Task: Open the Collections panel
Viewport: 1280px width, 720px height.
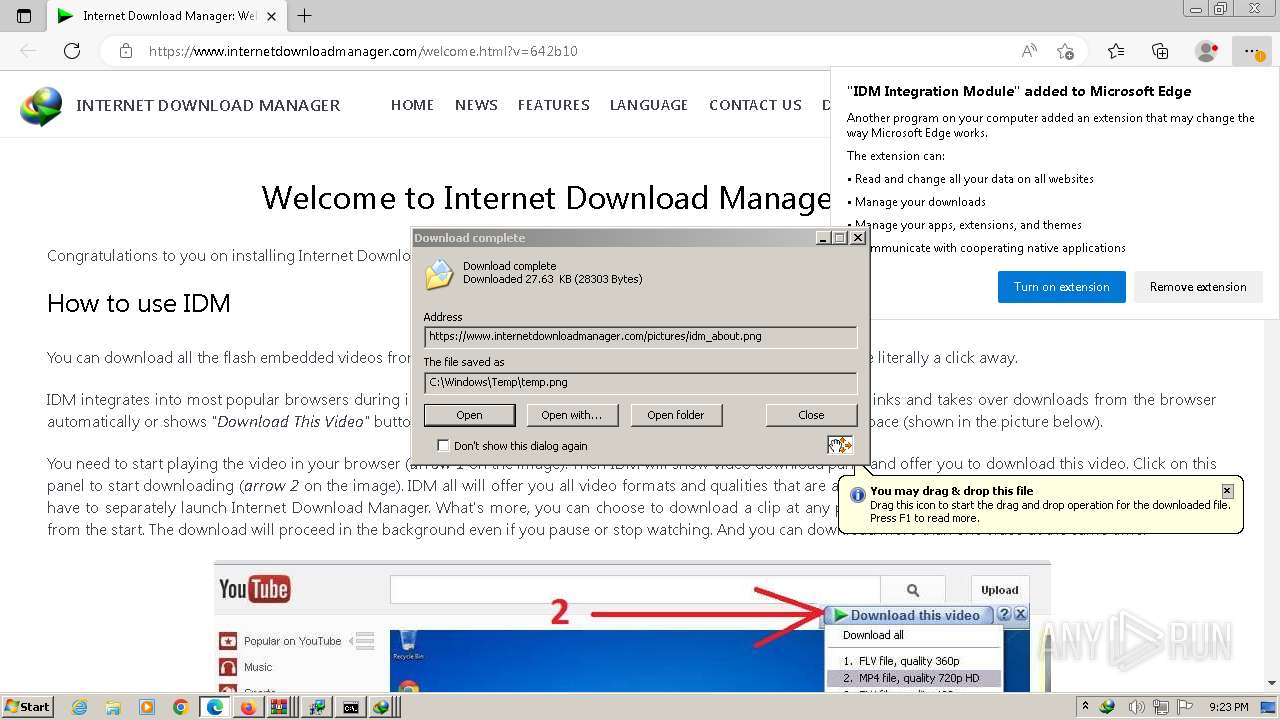Action: point(1160,51)
